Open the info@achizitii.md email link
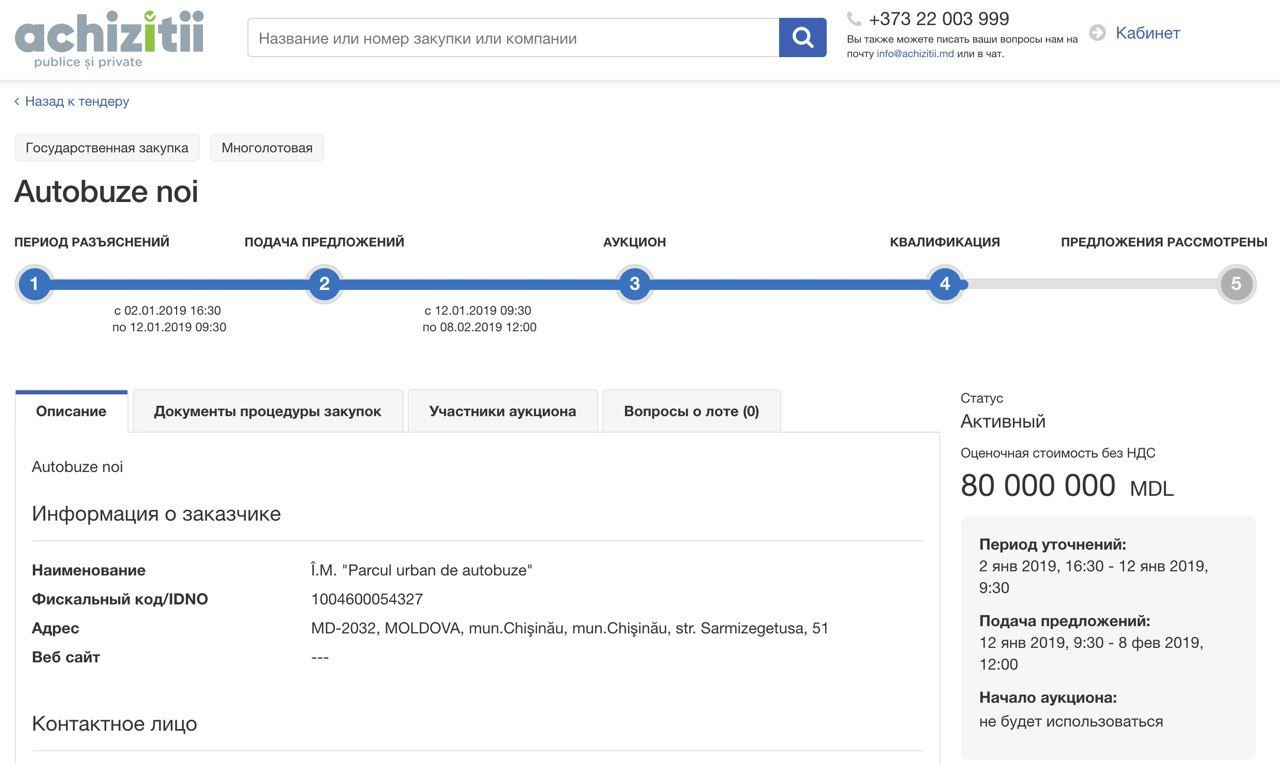The height and width of the screenshot is (764, 1280). click(915, 54)
